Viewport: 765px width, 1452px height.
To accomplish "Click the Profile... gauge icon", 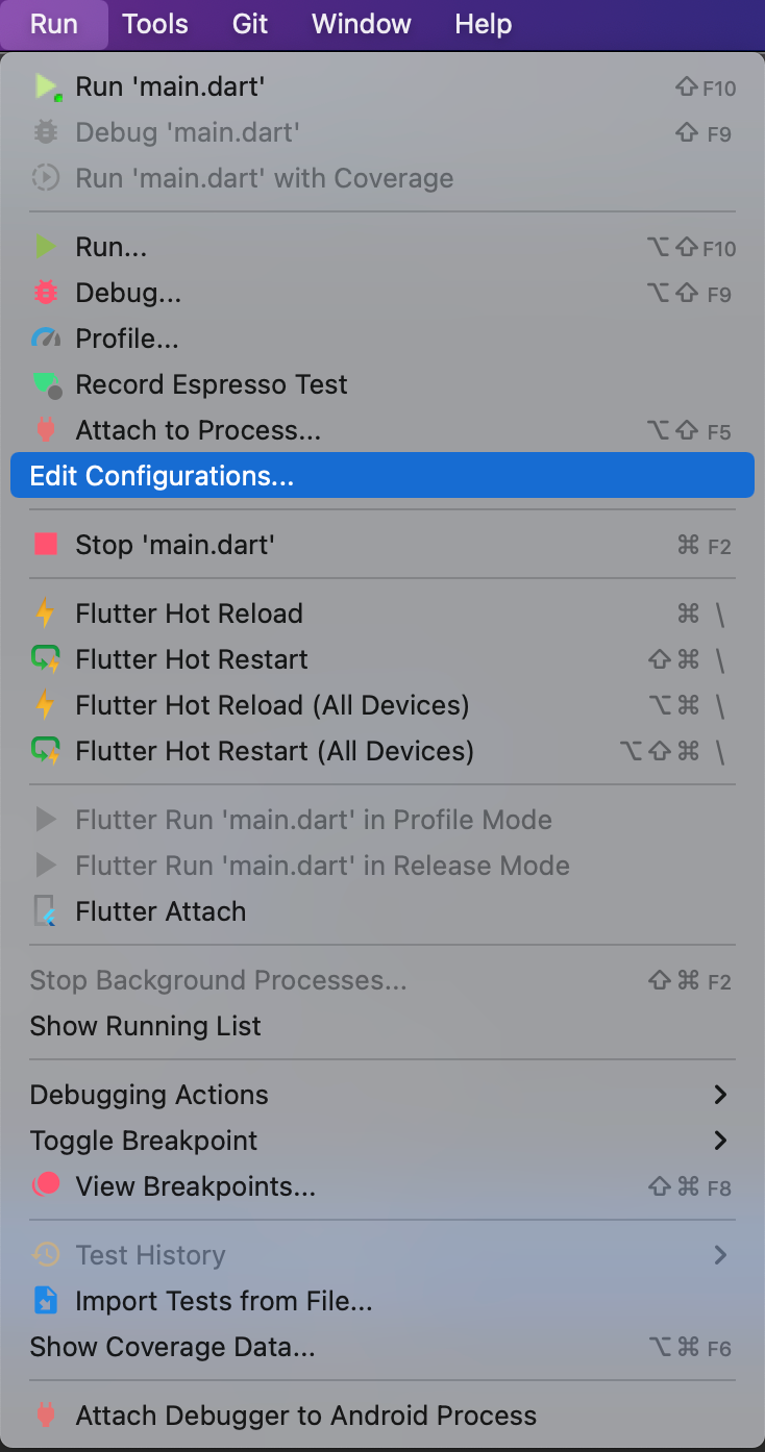I will (x=46, y=339).
